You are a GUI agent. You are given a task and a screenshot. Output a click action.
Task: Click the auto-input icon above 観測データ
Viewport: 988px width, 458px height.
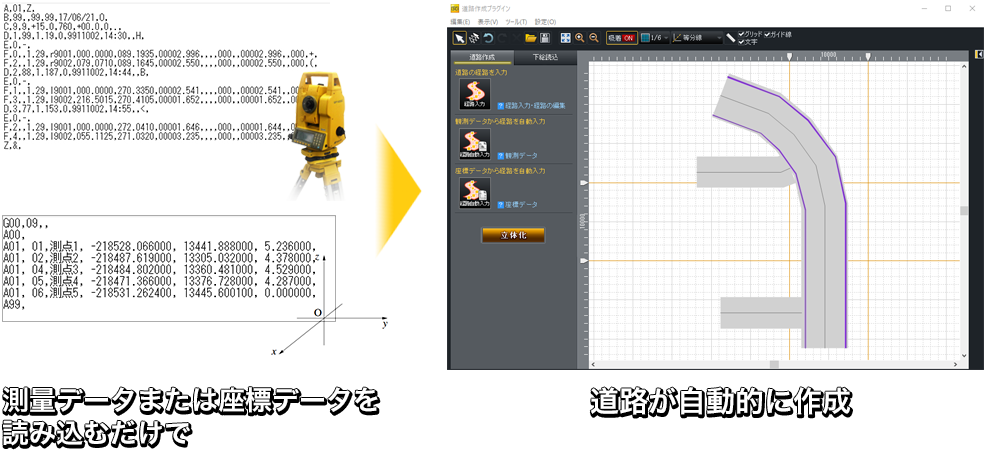coord(474,144)
